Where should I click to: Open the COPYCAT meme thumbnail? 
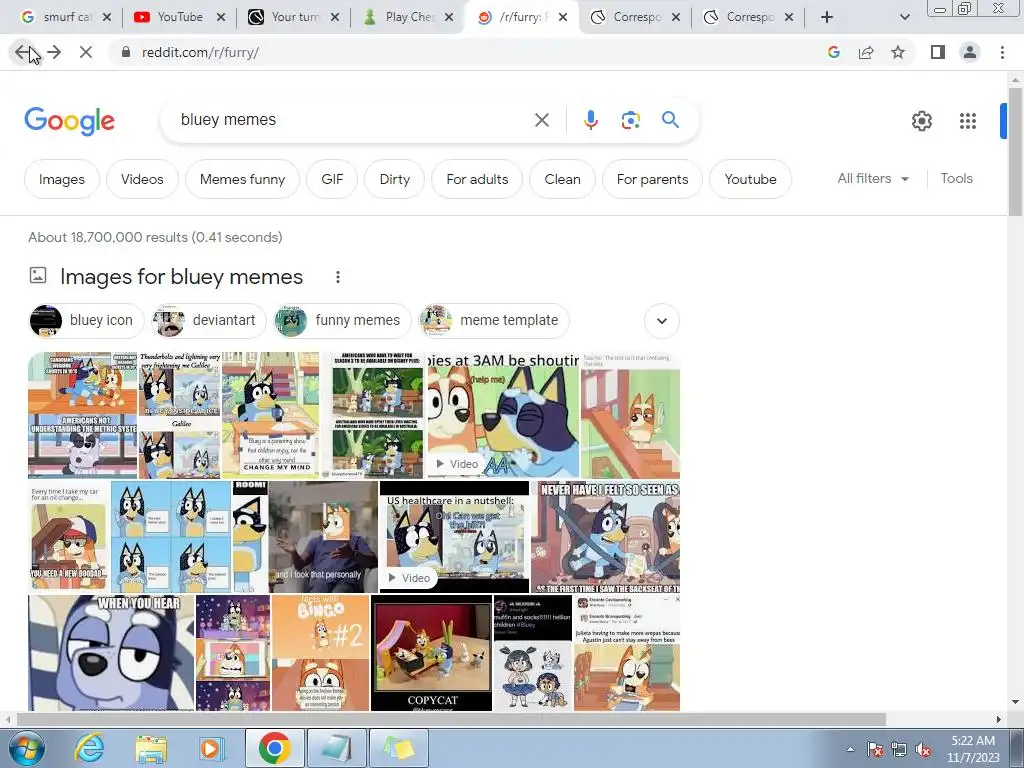click(431, 652)
